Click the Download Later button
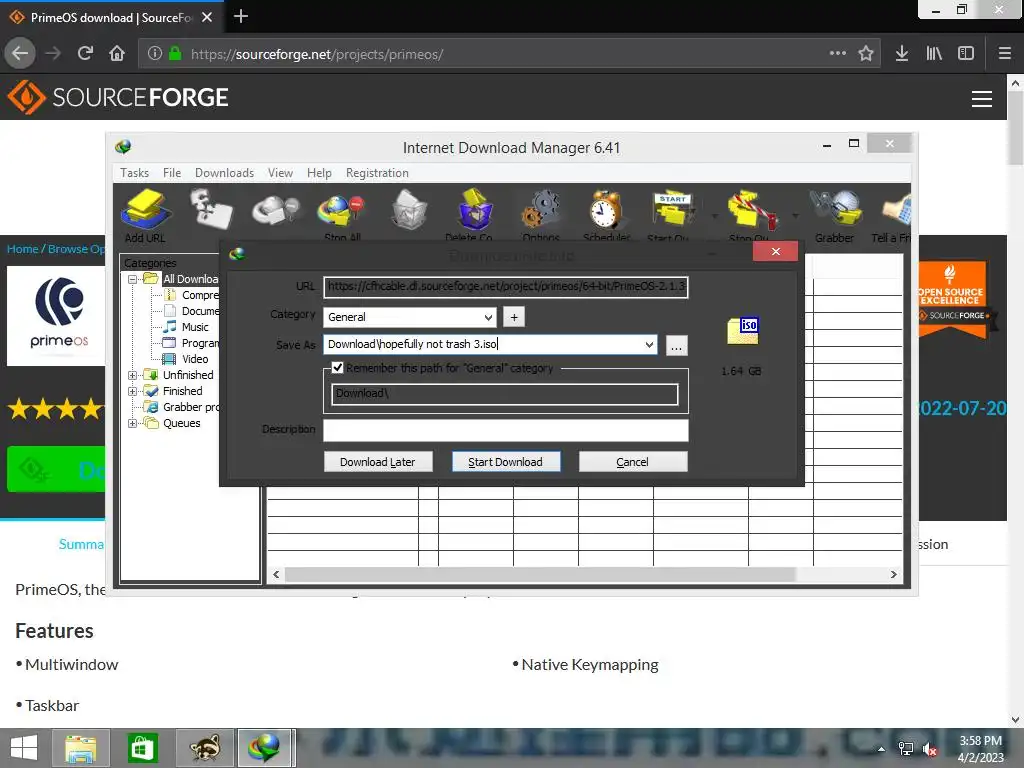The height and width of the screenshot is (768, 1024). pos(377,462)
